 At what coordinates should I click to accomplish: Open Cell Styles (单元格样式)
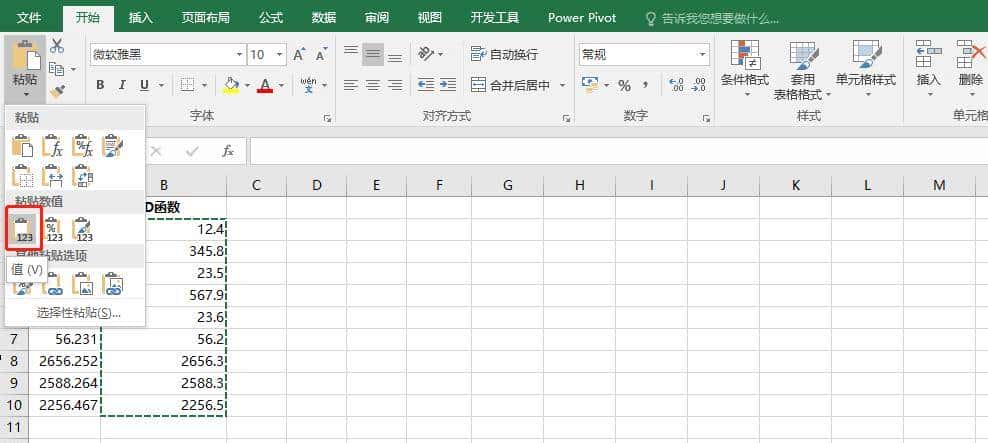coord(866,69)
